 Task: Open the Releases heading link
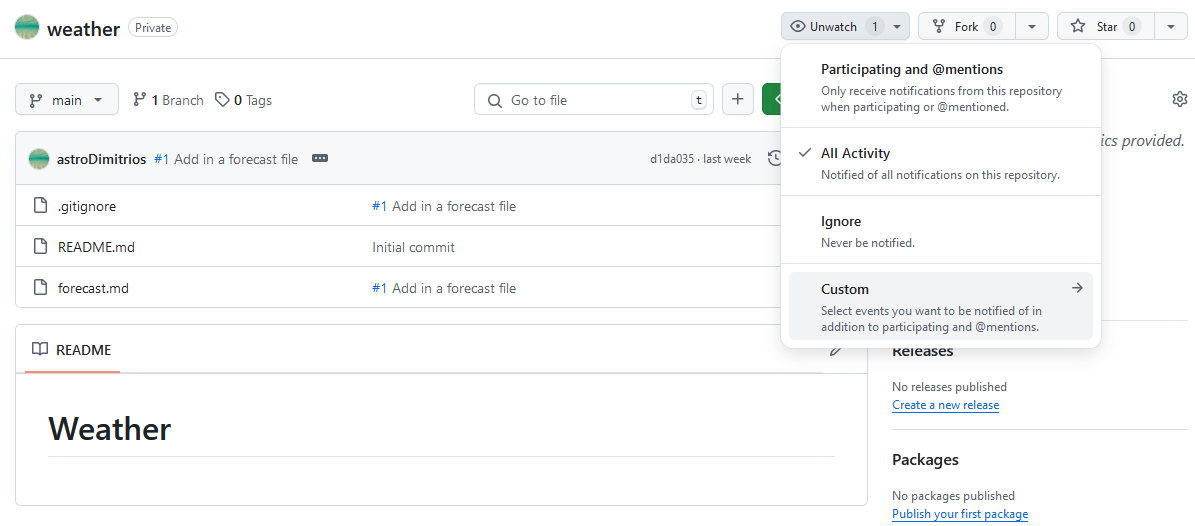pos(922,351)
